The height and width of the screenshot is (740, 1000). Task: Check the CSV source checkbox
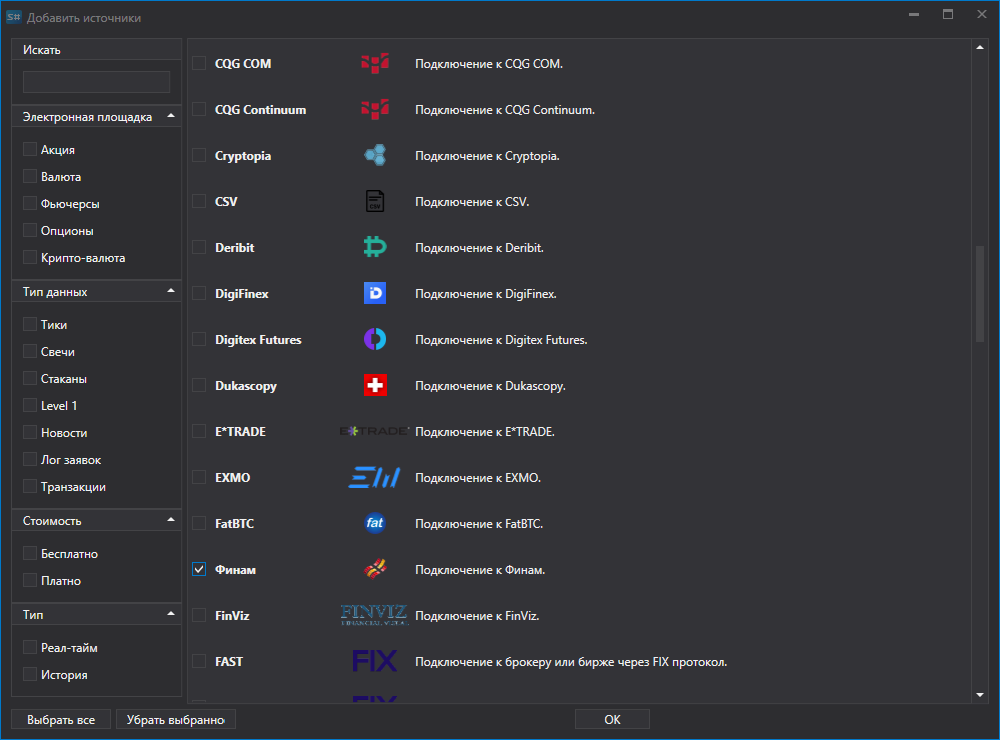pyautogui.click(x=199, y=201)
